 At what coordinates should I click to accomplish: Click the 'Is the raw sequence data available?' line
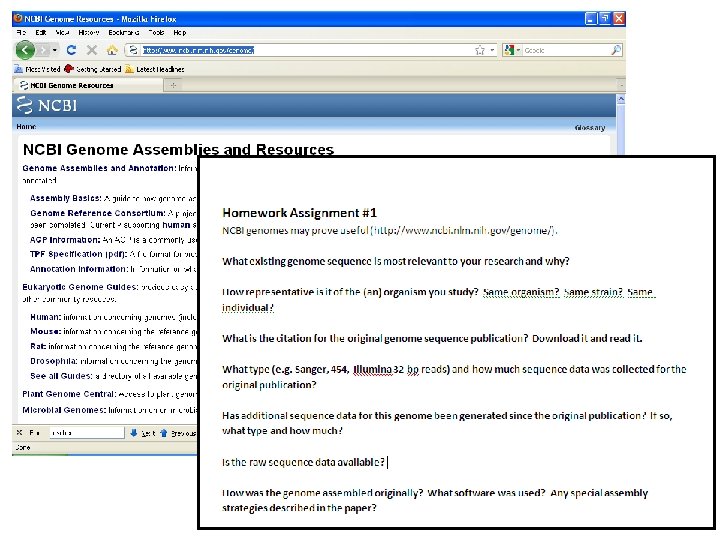click(x=303, y=462)
